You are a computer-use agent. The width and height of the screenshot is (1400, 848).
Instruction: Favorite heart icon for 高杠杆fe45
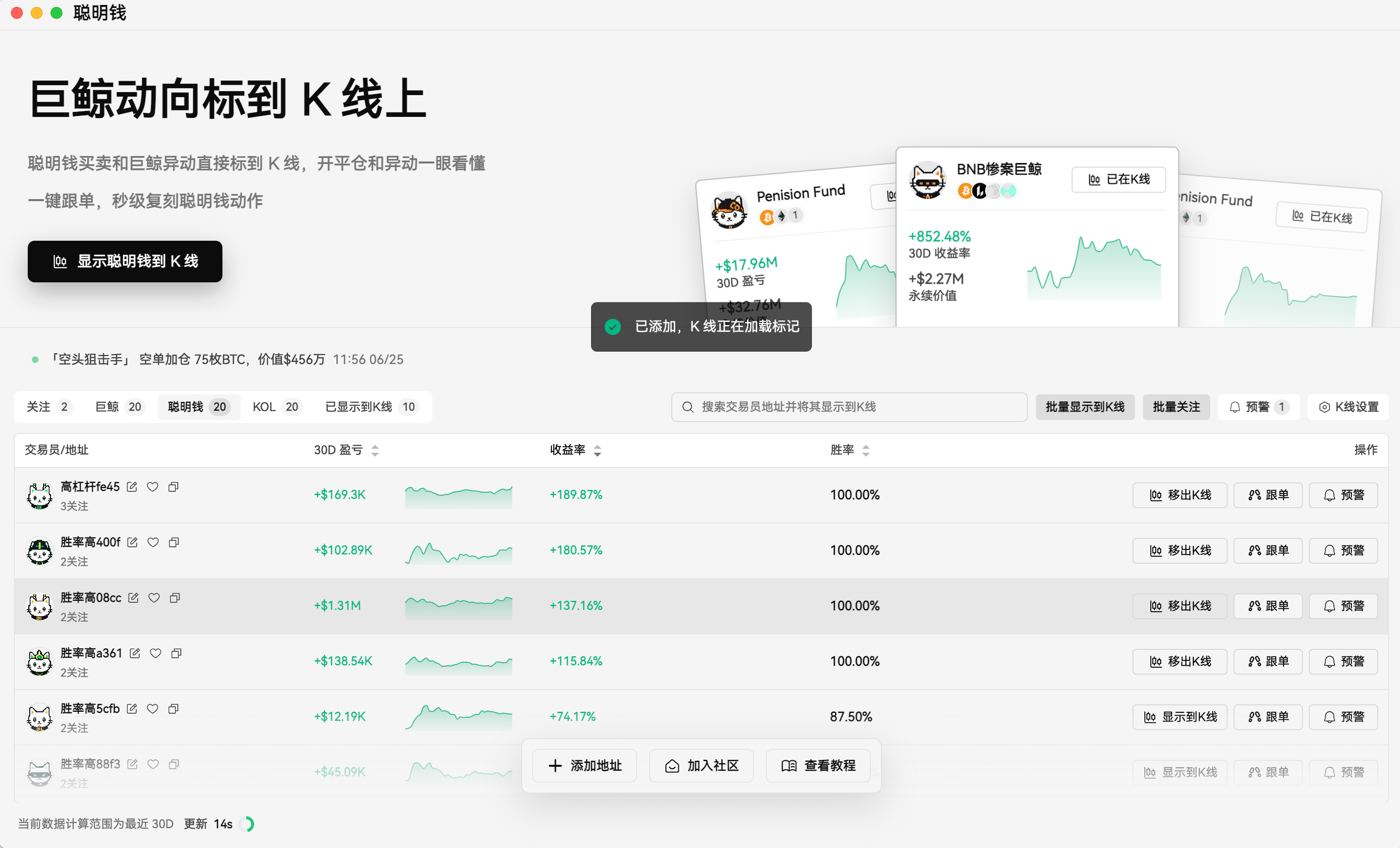pyautogui.click(x=152, y=487)
